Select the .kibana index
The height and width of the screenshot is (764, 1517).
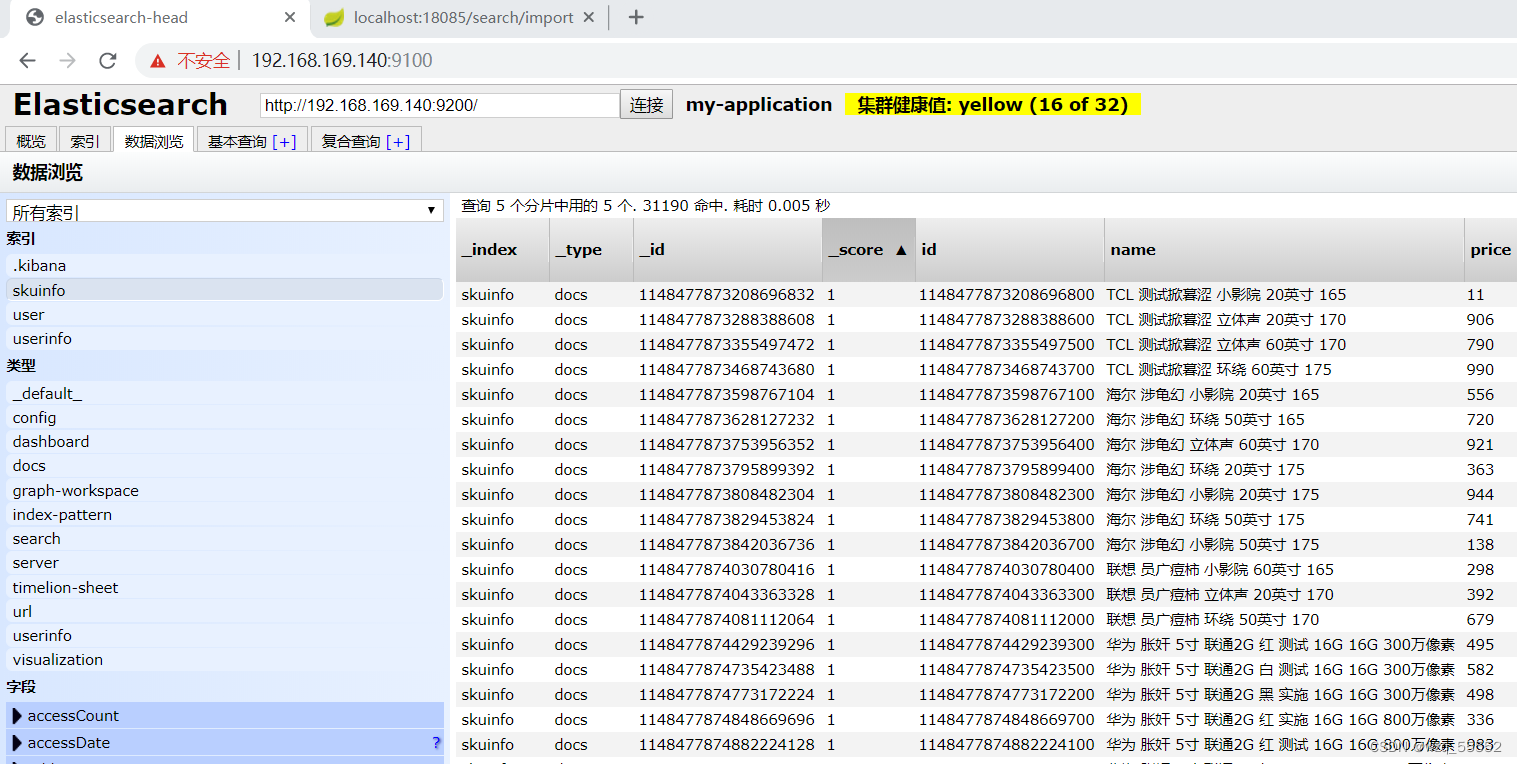pyautogui.click(x=225, y=266)
